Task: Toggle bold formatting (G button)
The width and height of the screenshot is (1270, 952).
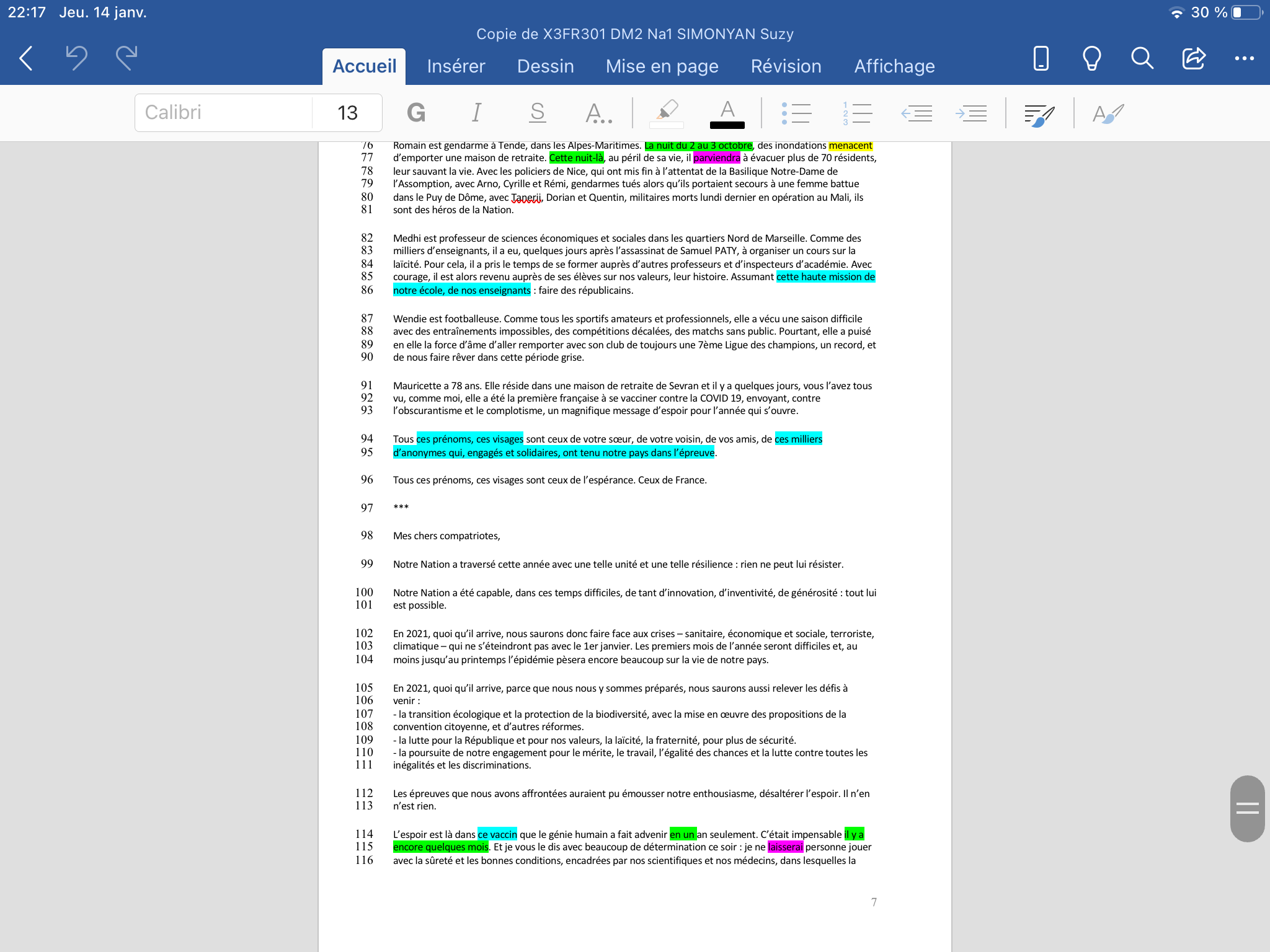Action: pos(415,113)
